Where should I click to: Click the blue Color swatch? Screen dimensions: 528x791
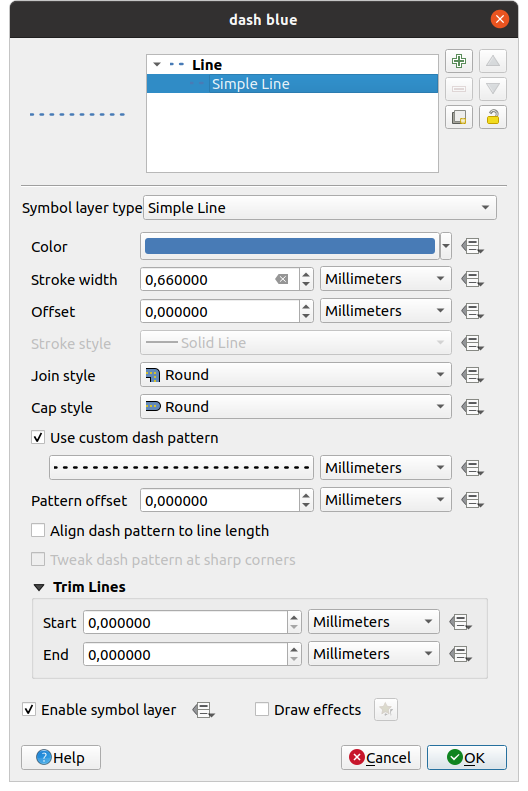[289, 246]
